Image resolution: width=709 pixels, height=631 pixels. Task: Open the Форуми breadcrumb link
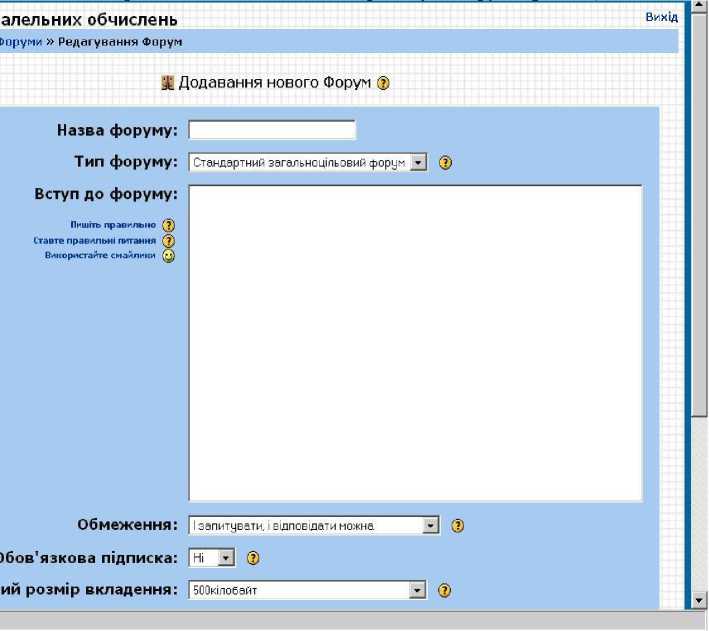pos(20,42)
